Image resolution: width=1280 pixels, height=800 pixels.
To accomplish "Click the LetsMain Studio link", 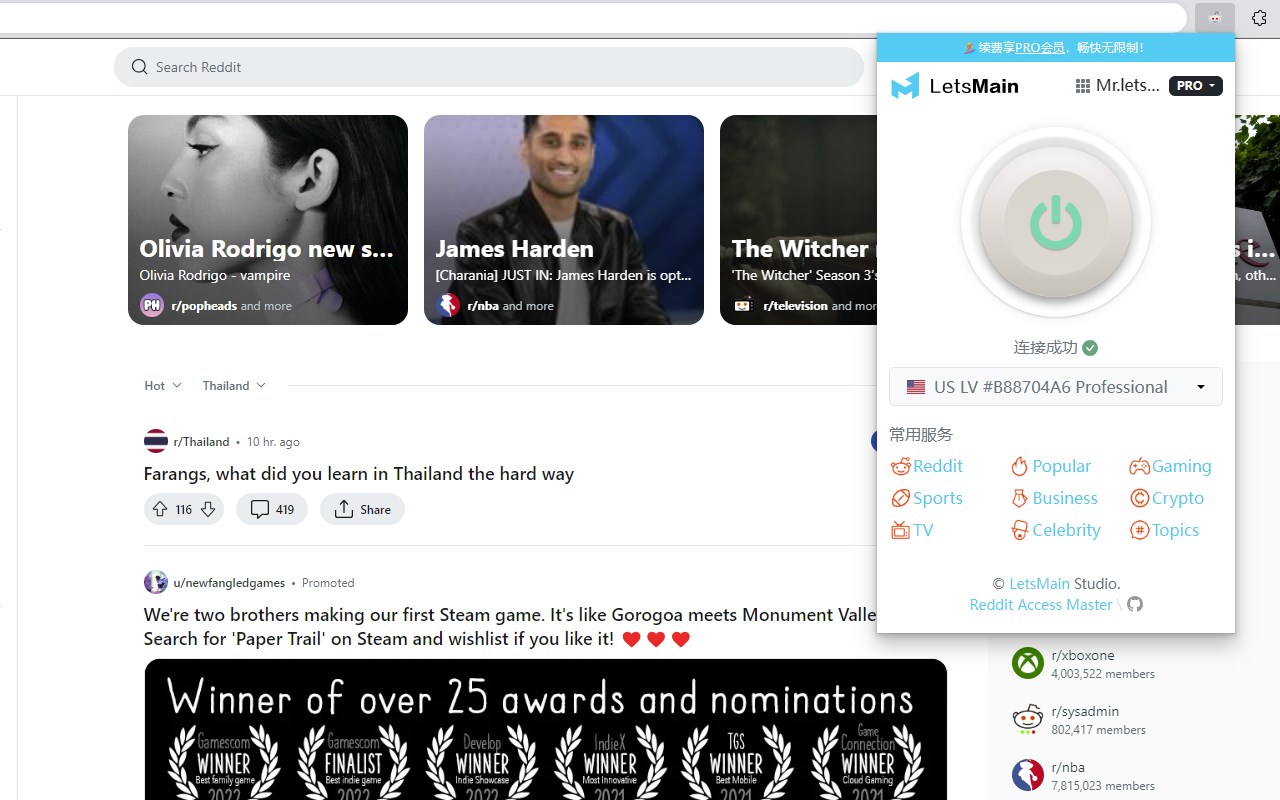I will [x=1039, y=583].
